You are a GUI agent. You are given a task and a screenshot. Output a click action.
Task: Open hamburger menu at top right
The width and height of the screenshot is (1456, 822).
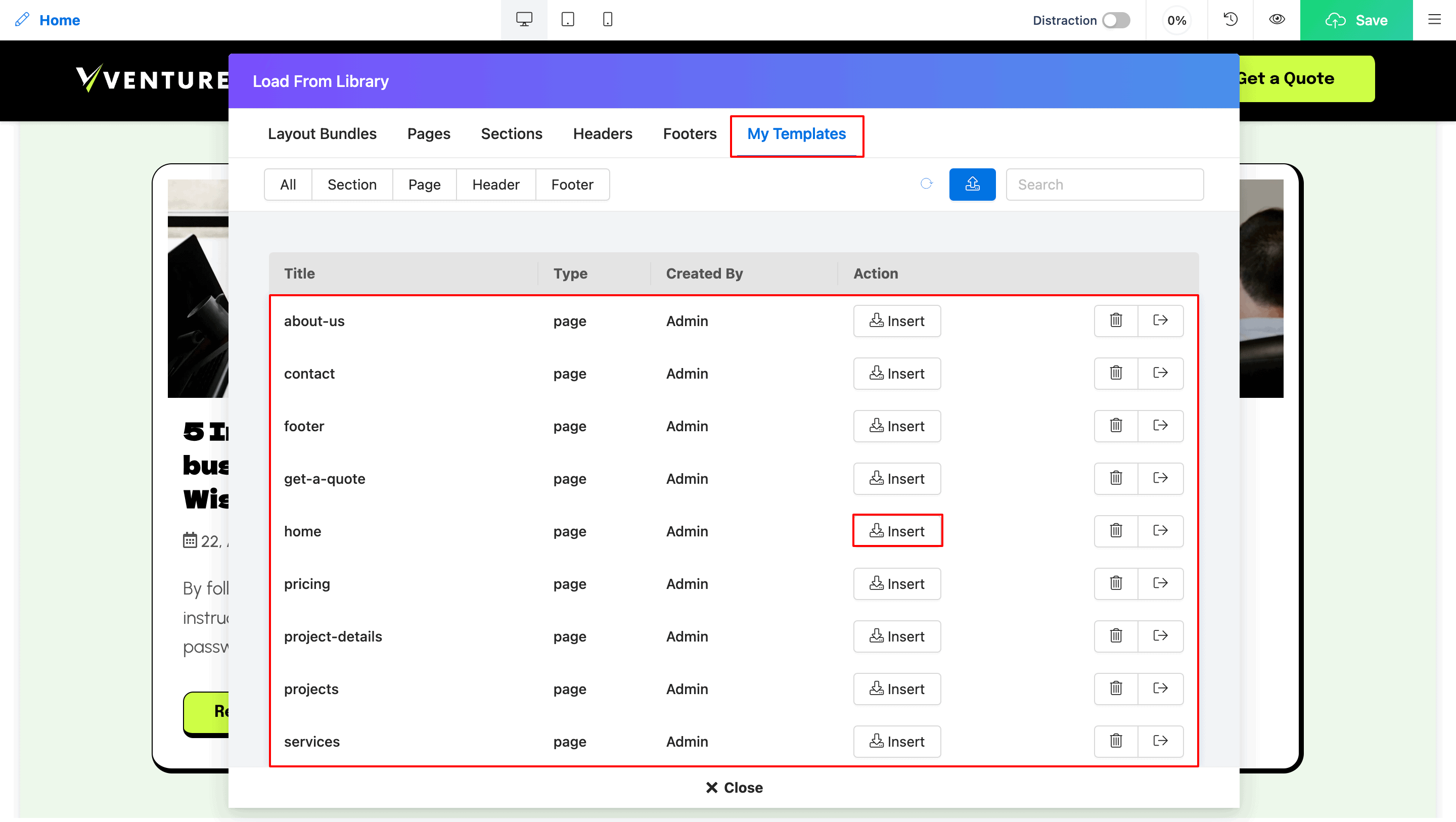tap(1435, 20)
